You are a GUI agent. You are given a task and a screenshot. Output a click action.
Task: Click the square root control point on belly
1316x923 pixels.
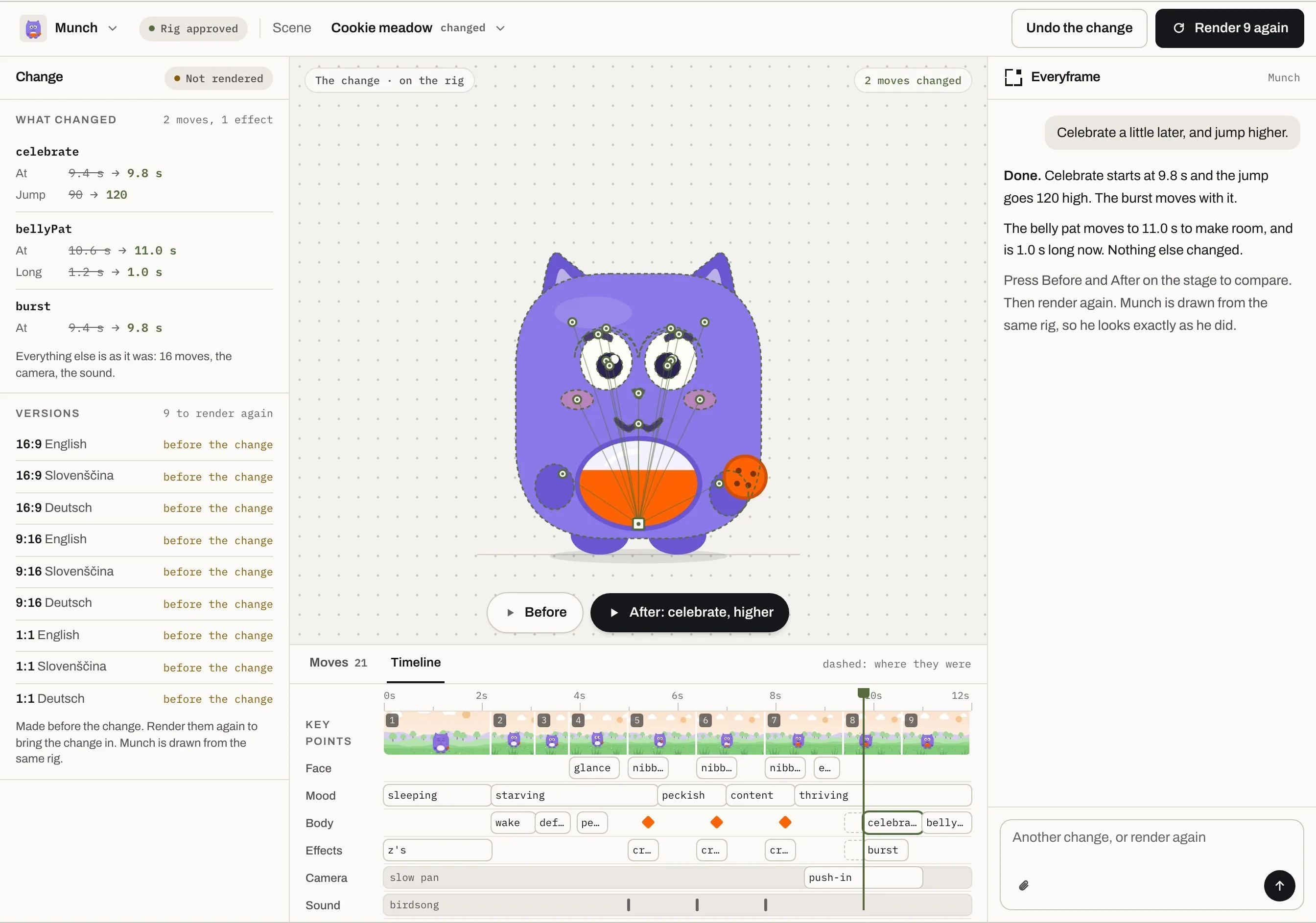coord(638,524)
